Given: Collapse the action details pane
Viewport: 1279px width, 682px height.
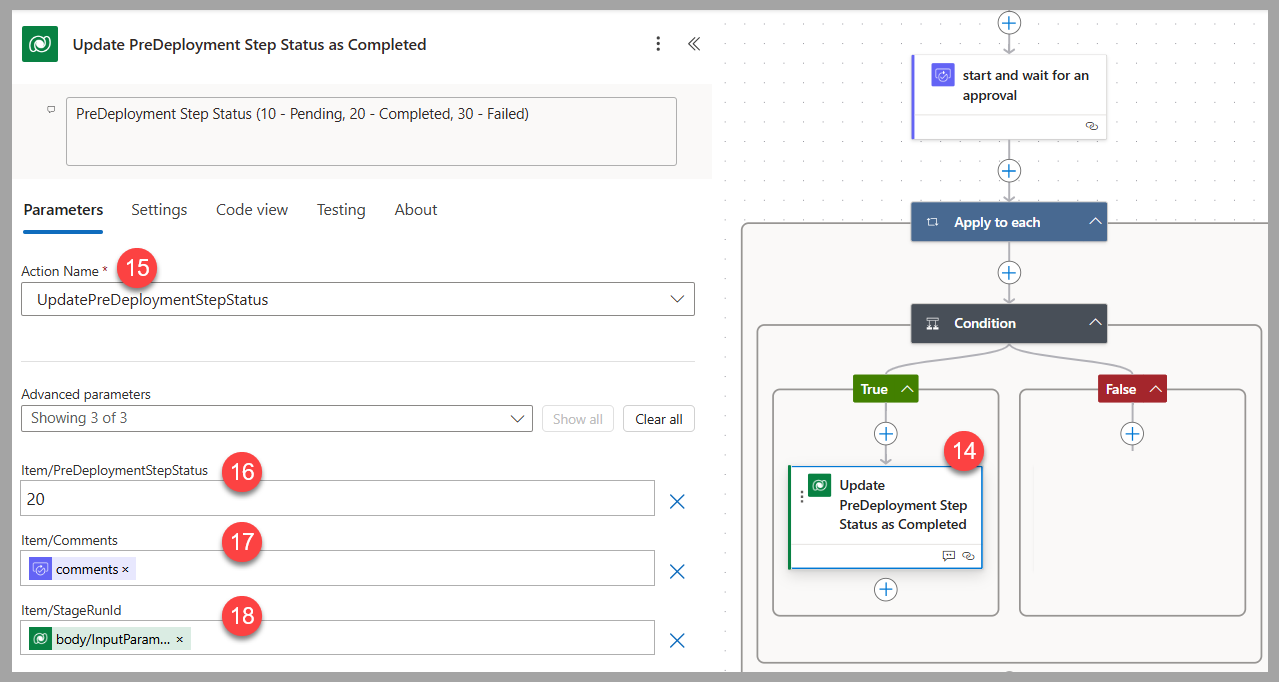Looking at the screenshot, I should click(x=694, y=44).
